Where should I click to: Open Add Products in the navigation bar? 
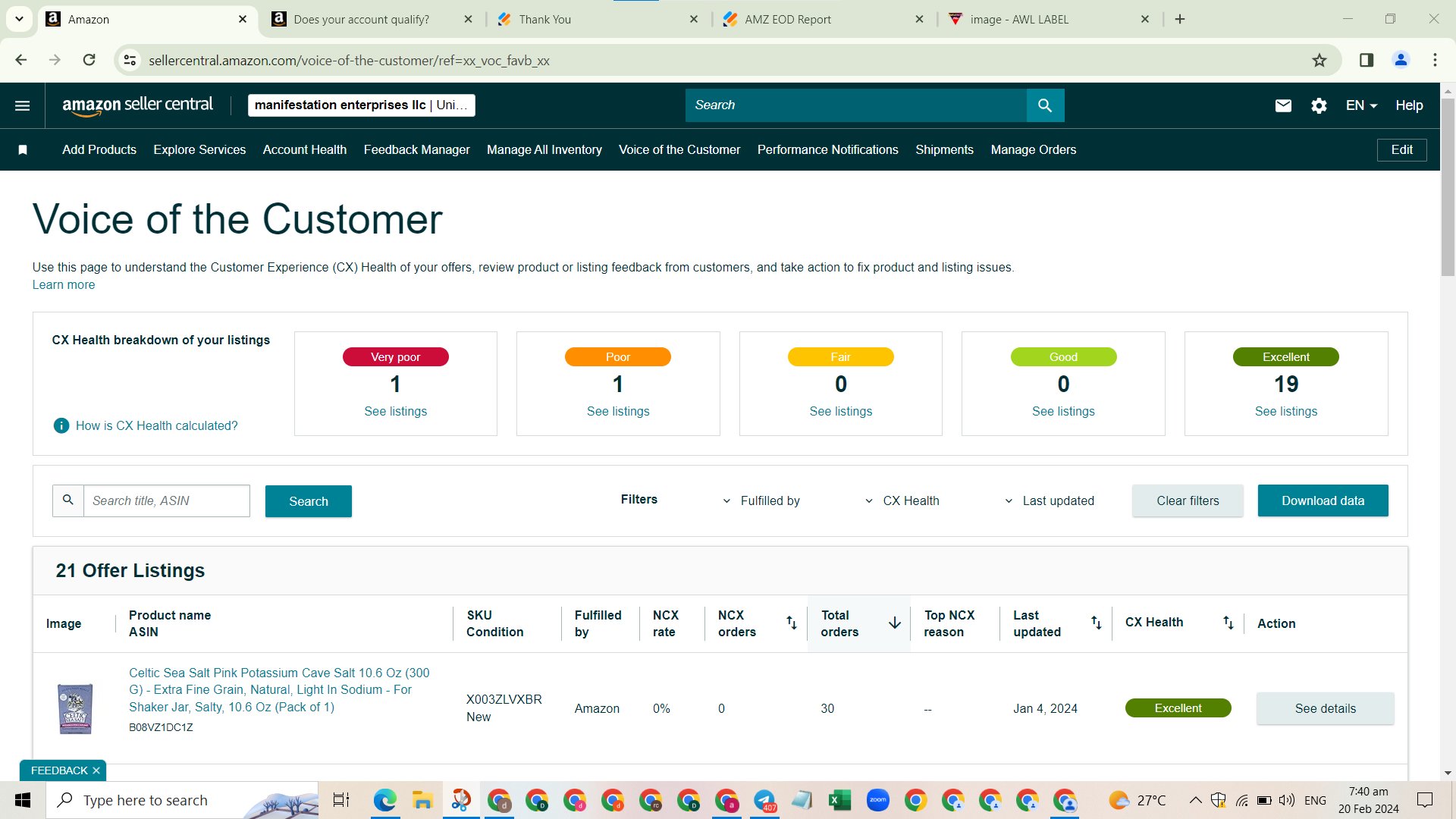click(x=99, y=150)
